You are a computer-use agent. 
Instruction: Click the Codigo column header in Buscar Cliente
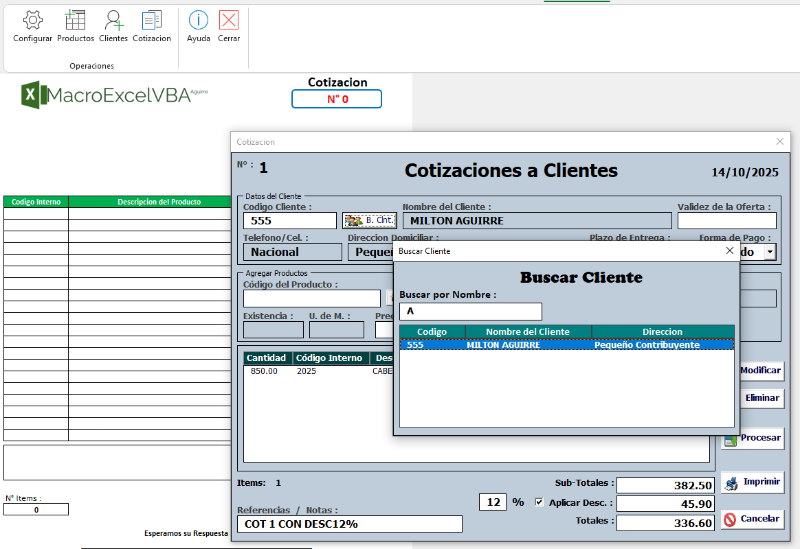432,332
